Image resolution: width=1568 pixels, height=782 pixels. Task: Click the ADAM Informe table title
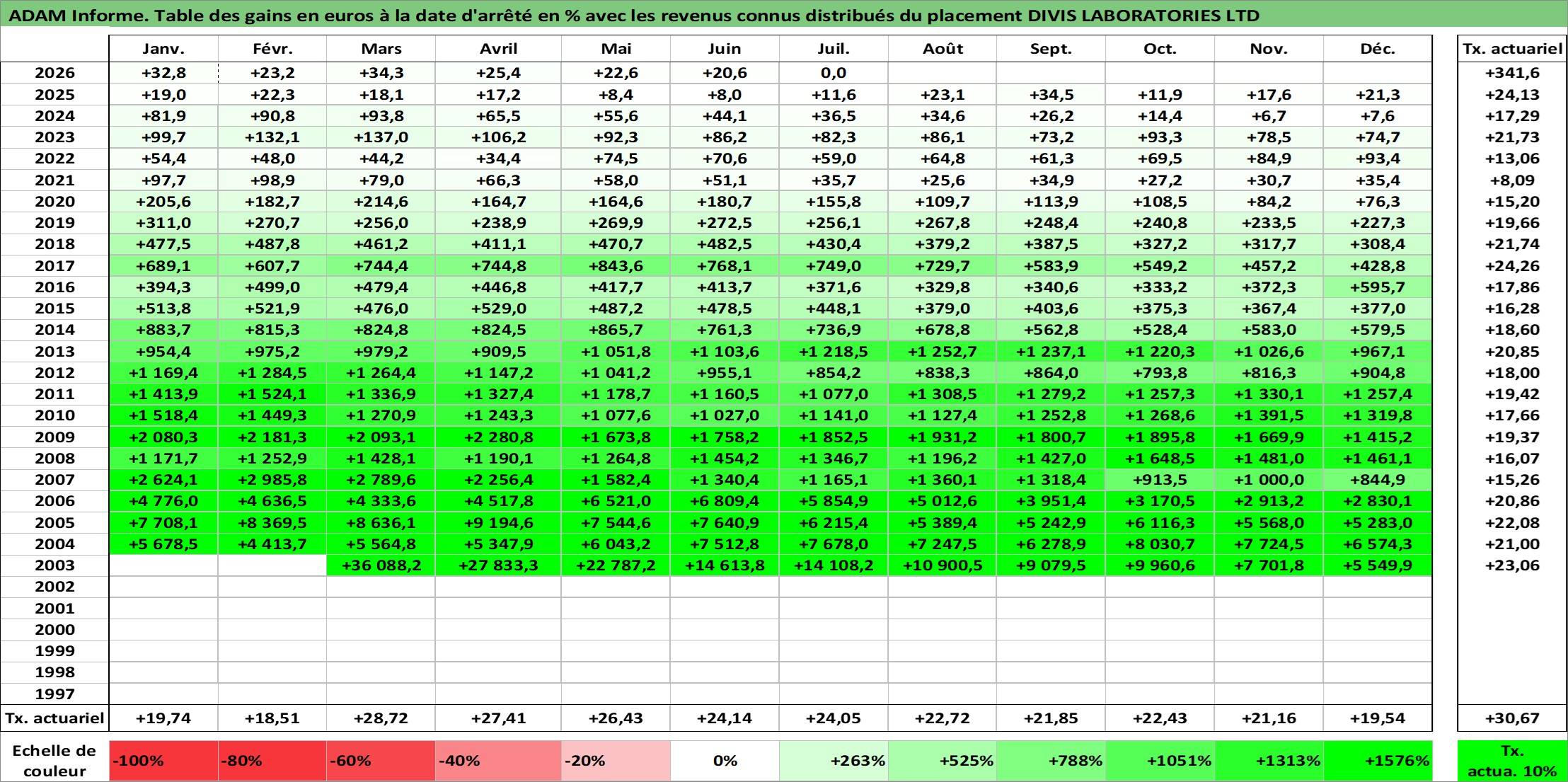click(x=634, y=16)
